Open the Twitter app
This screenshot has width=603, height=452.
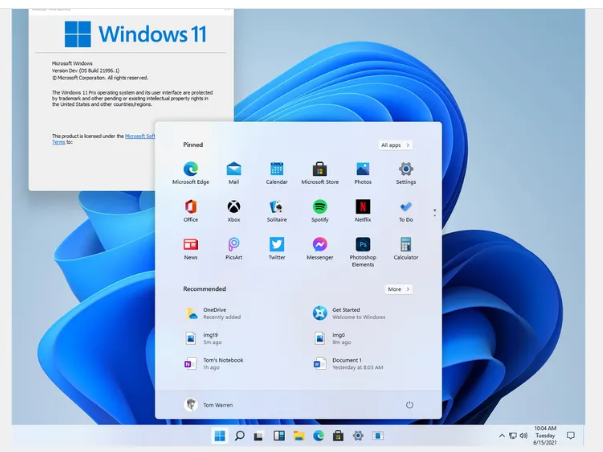[277, 249]
